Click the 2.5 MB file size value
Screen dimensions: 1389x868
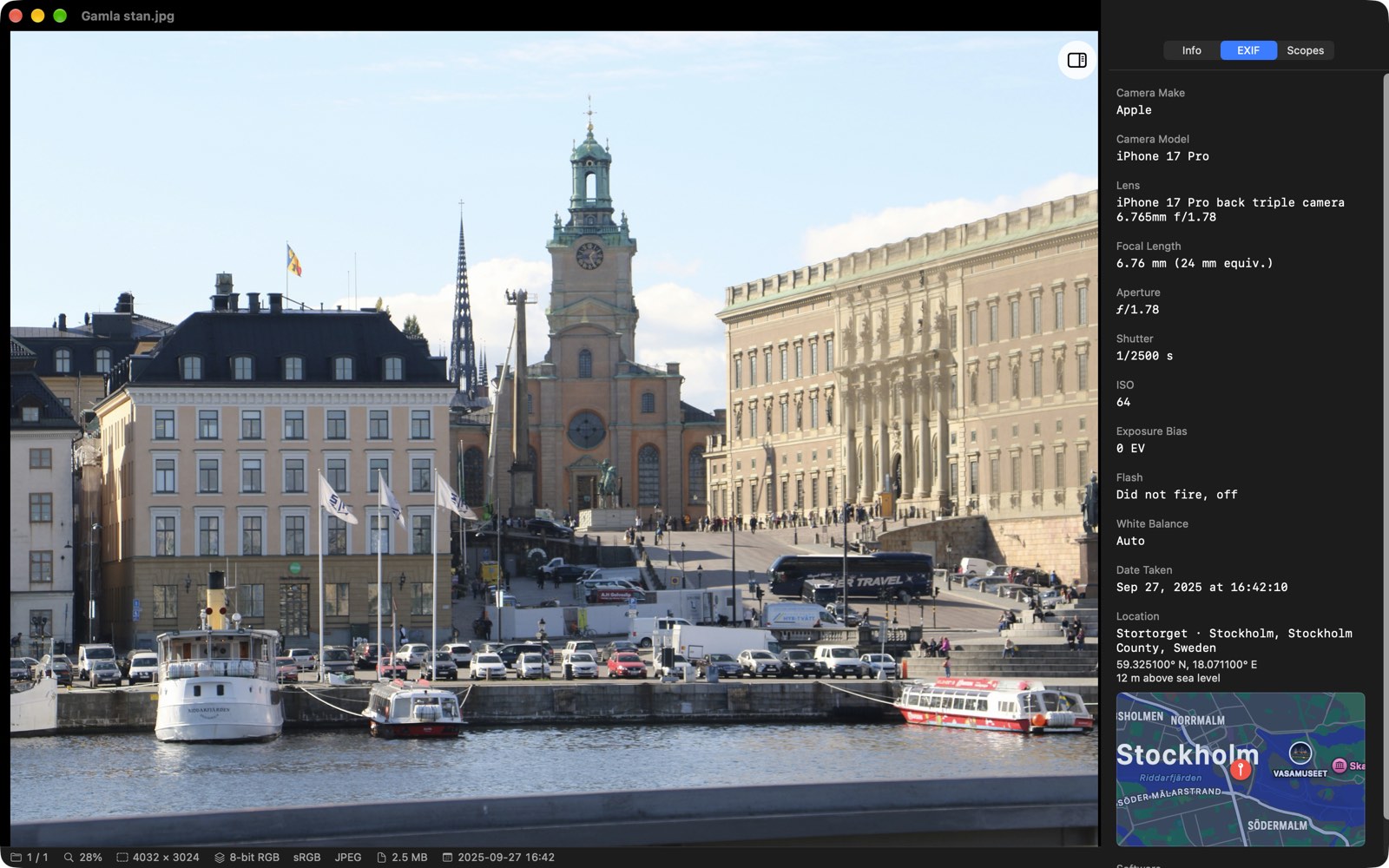coord(410,857)
